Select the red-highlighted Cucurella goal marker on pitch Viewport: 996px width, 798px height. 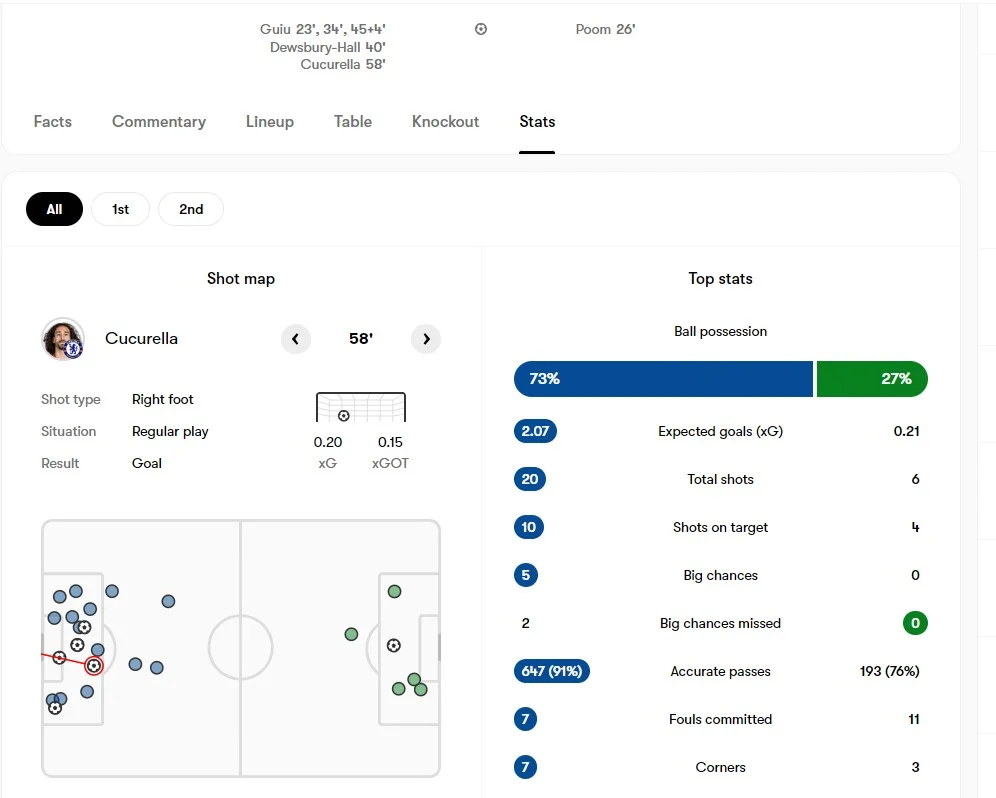click(x=94, y=665)
